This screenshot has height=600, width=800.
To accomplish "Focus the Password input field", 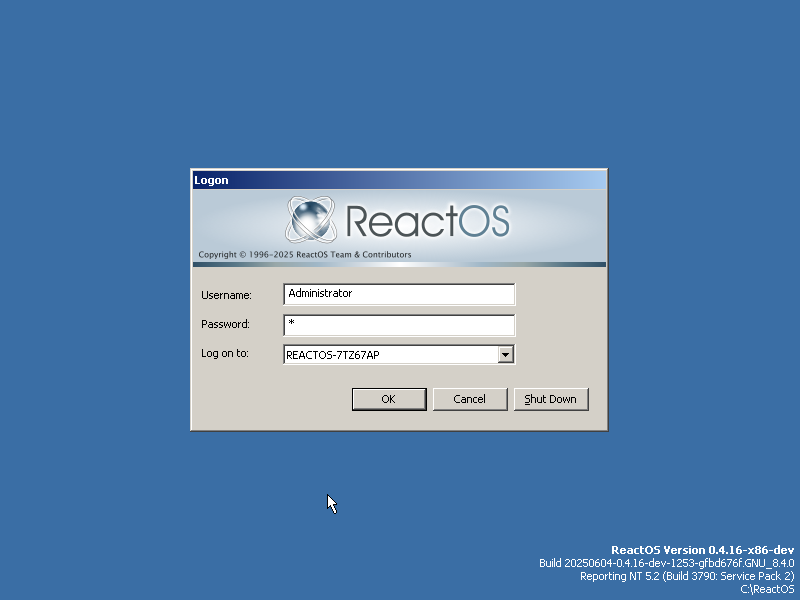I will [399, 325].
